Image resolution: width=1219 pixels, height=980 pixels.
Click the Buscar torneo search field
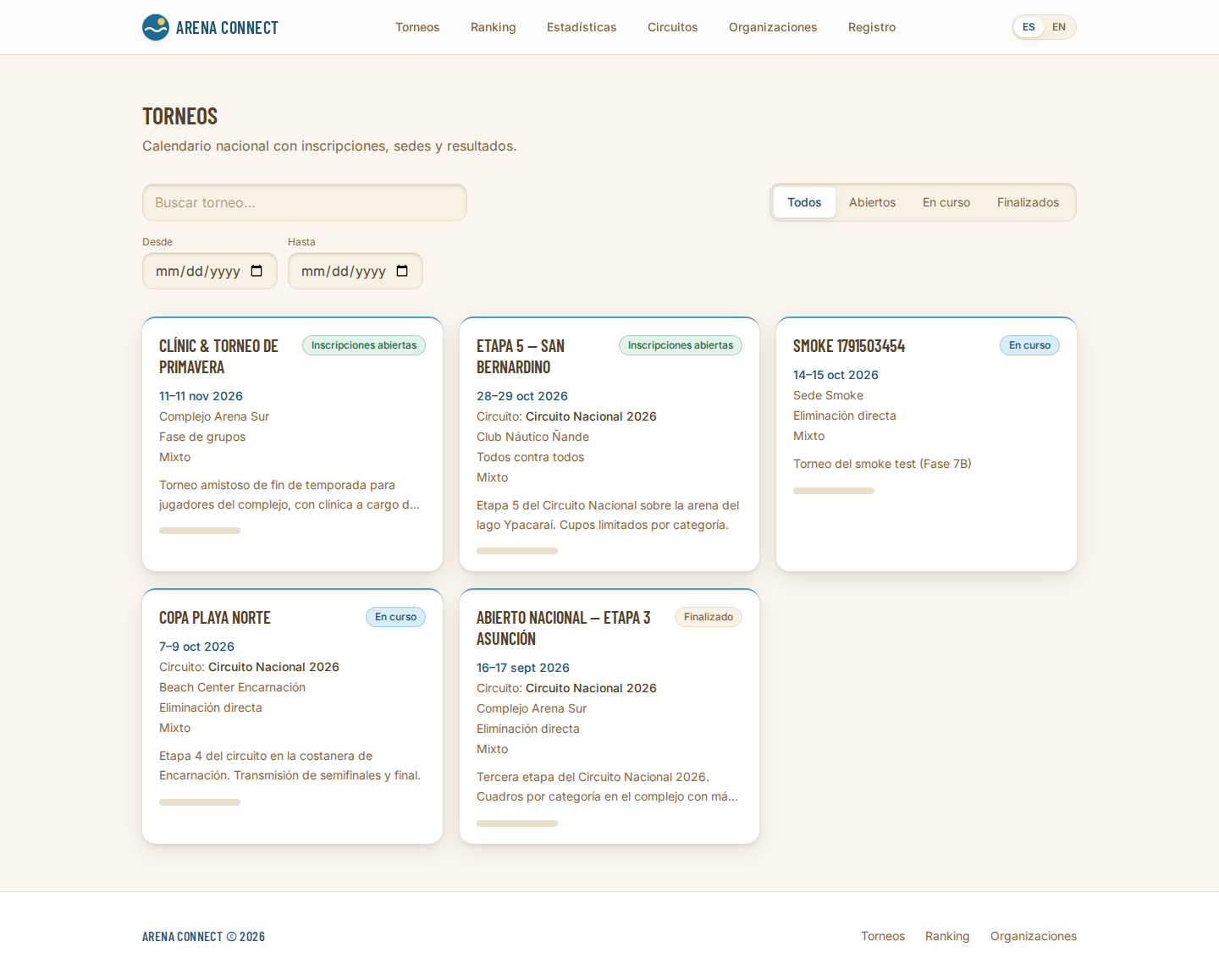pos(305,202)
